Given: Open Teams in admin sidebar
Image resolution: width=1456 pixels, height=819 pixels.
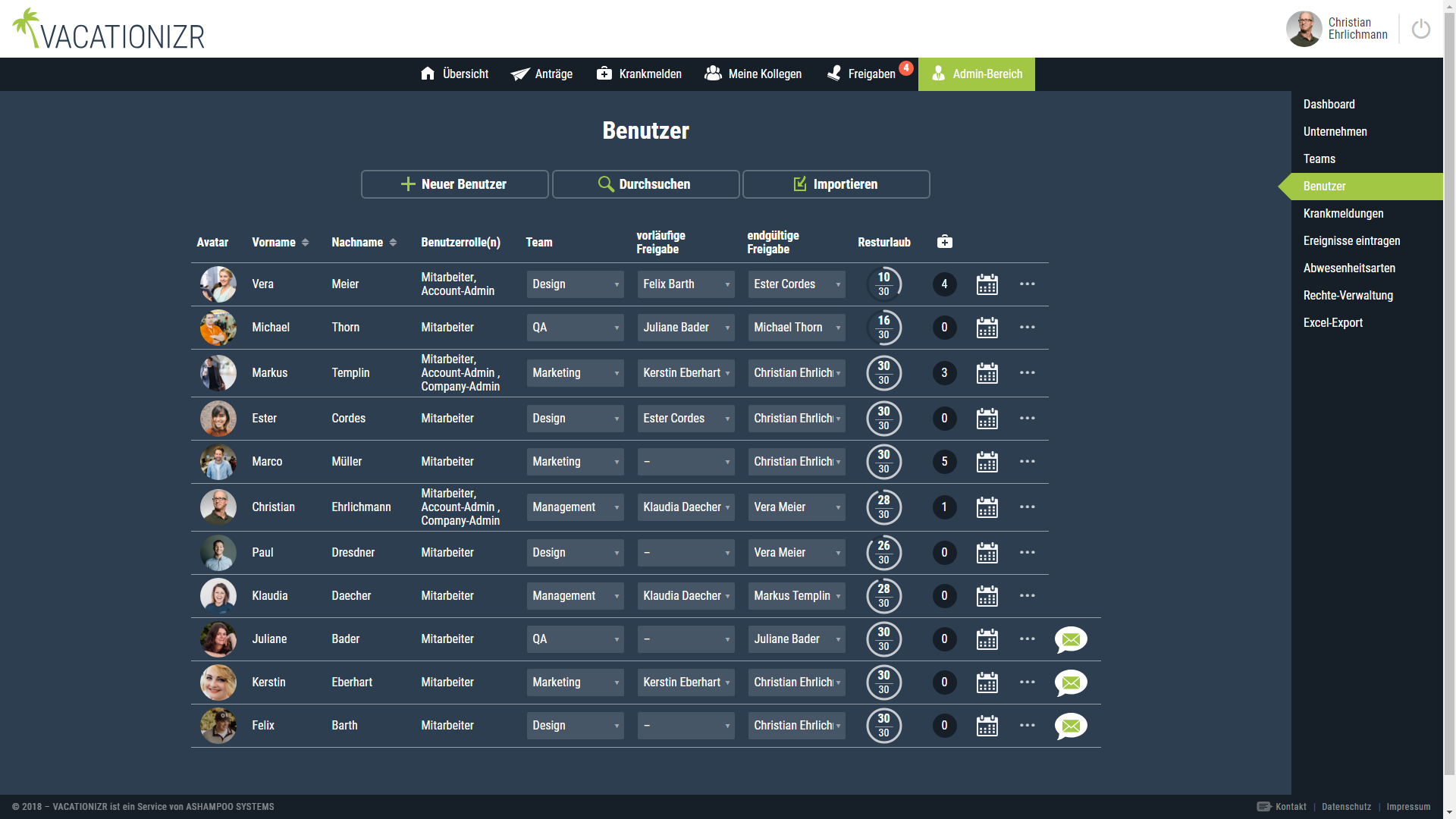Looking at the screenshot, I should point(1319,159).
